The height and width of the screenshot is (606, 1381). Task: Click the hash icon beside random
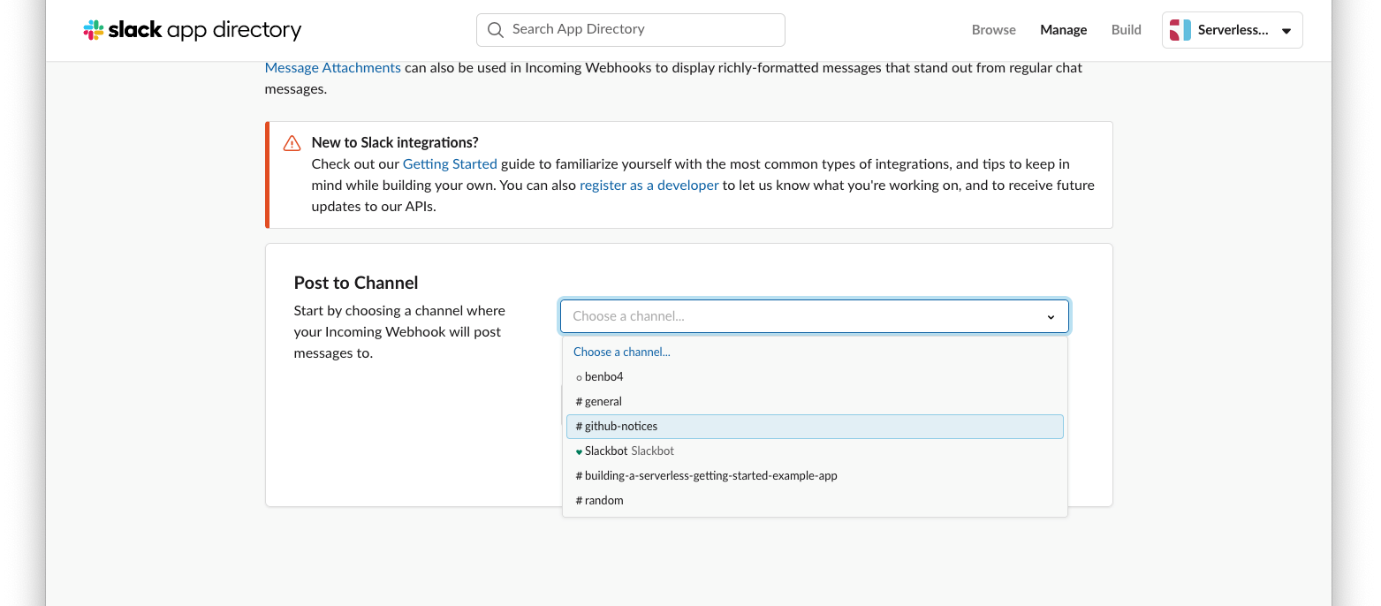[577, 500]
